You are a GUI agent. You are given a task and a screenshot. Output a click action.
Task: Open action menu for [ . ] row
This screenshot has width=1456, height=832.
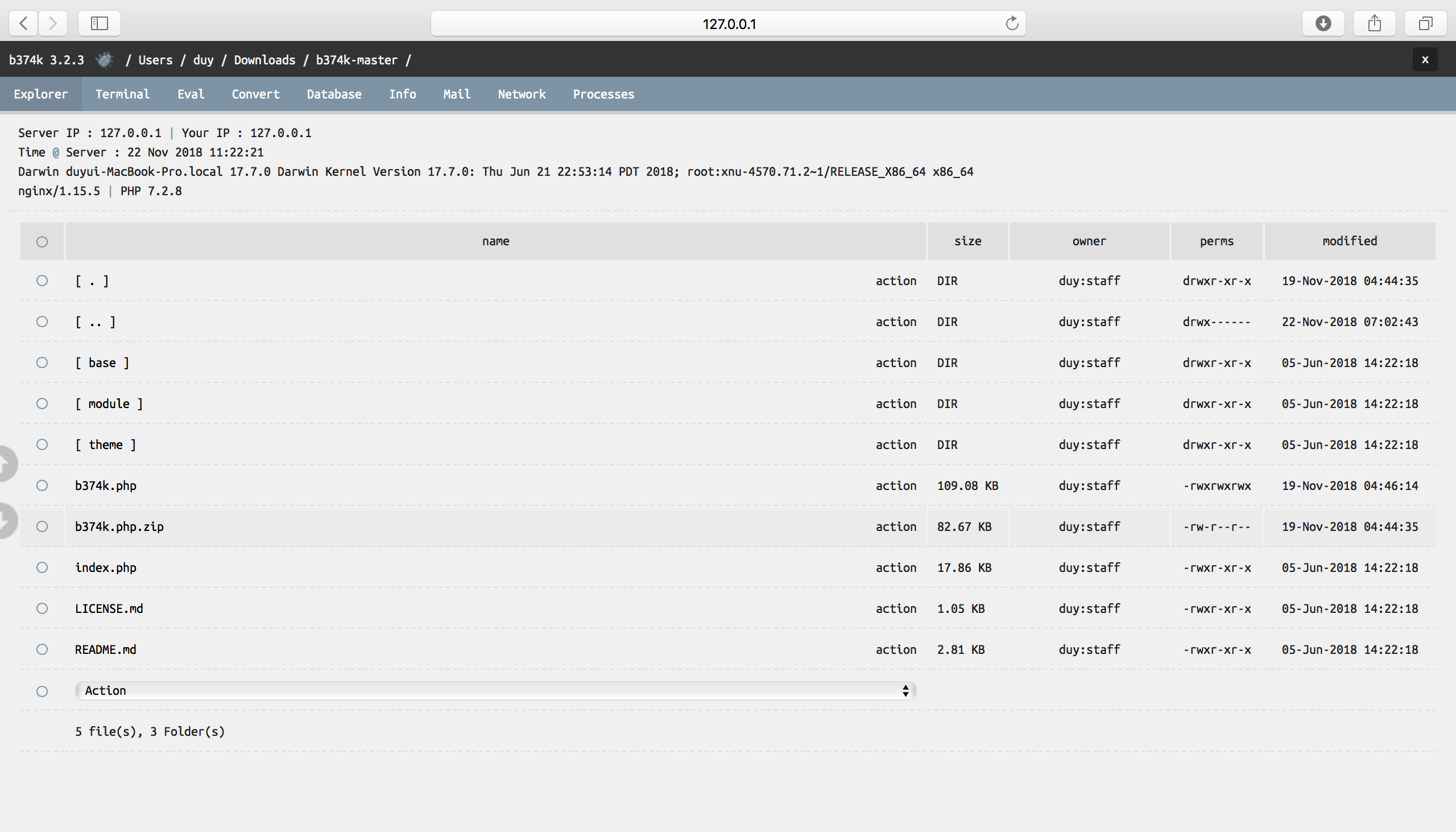point(896,281)
